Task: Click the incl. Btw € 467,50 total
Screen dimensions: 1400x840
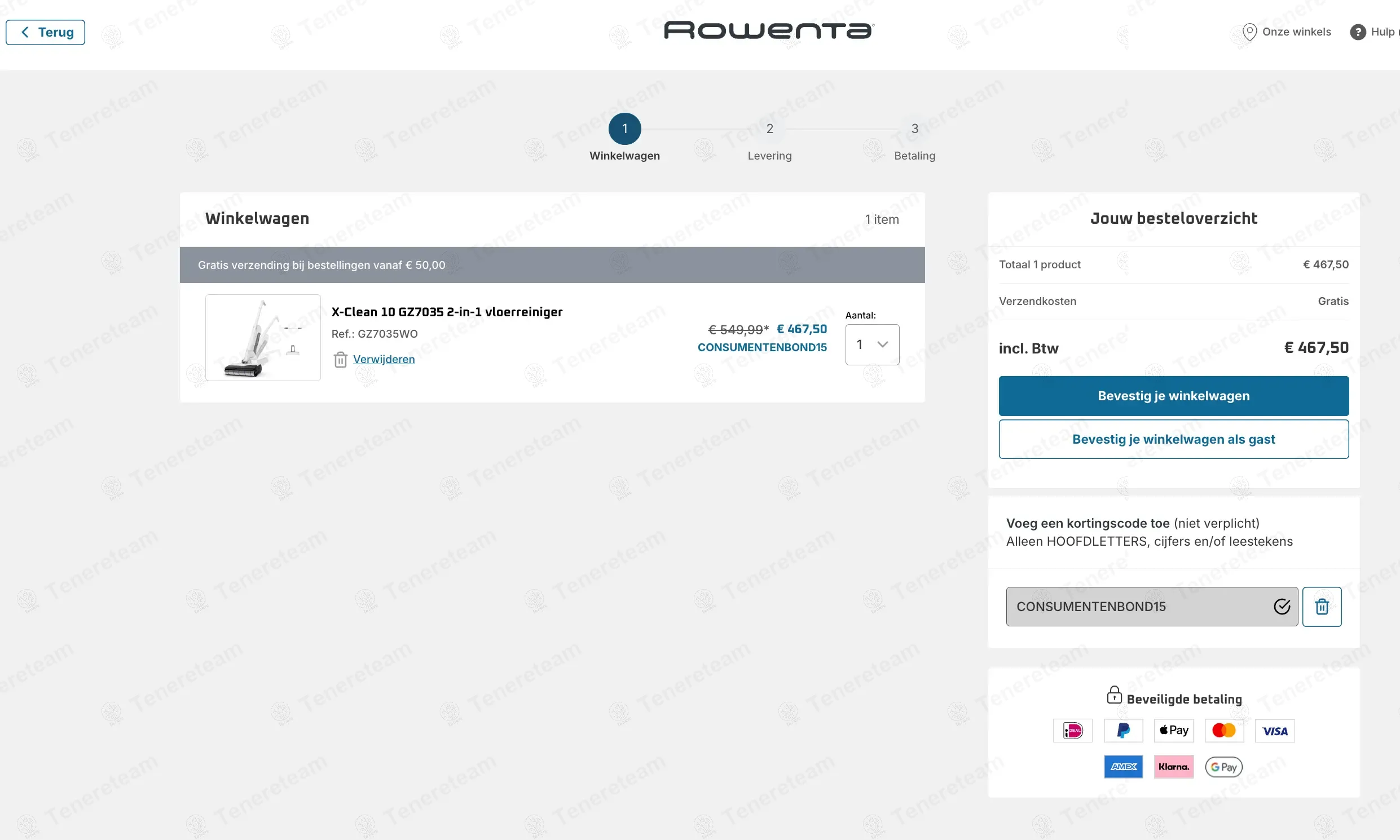Action: point(1316,348)
